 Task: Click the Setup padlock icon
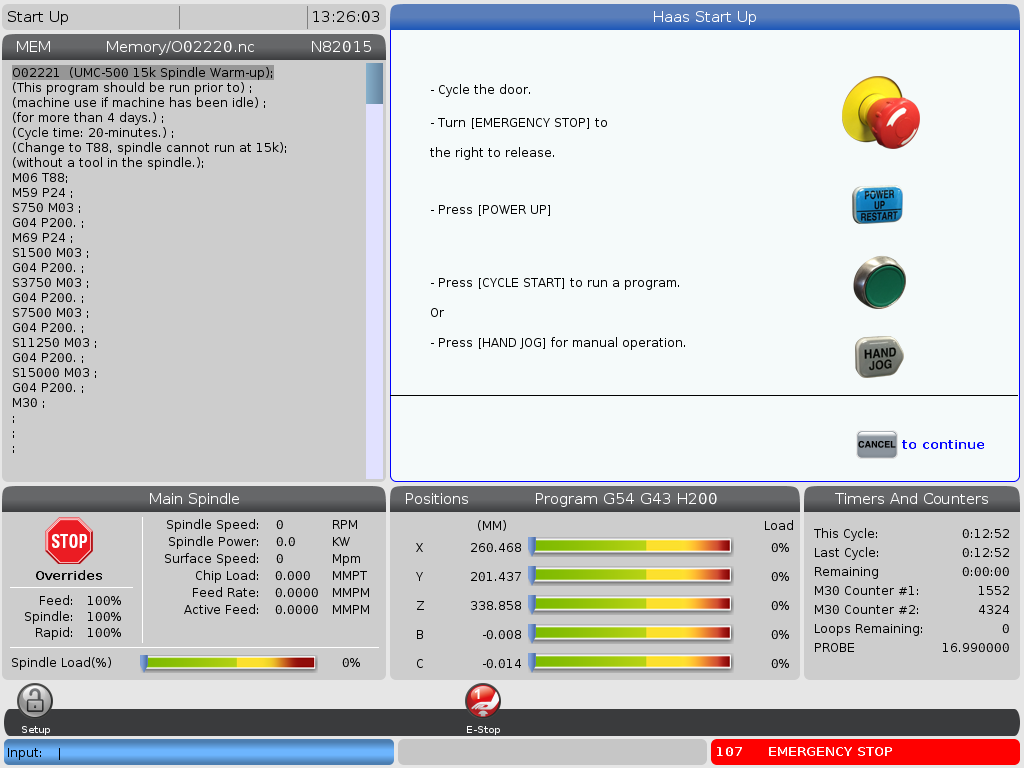coord(35,701)
